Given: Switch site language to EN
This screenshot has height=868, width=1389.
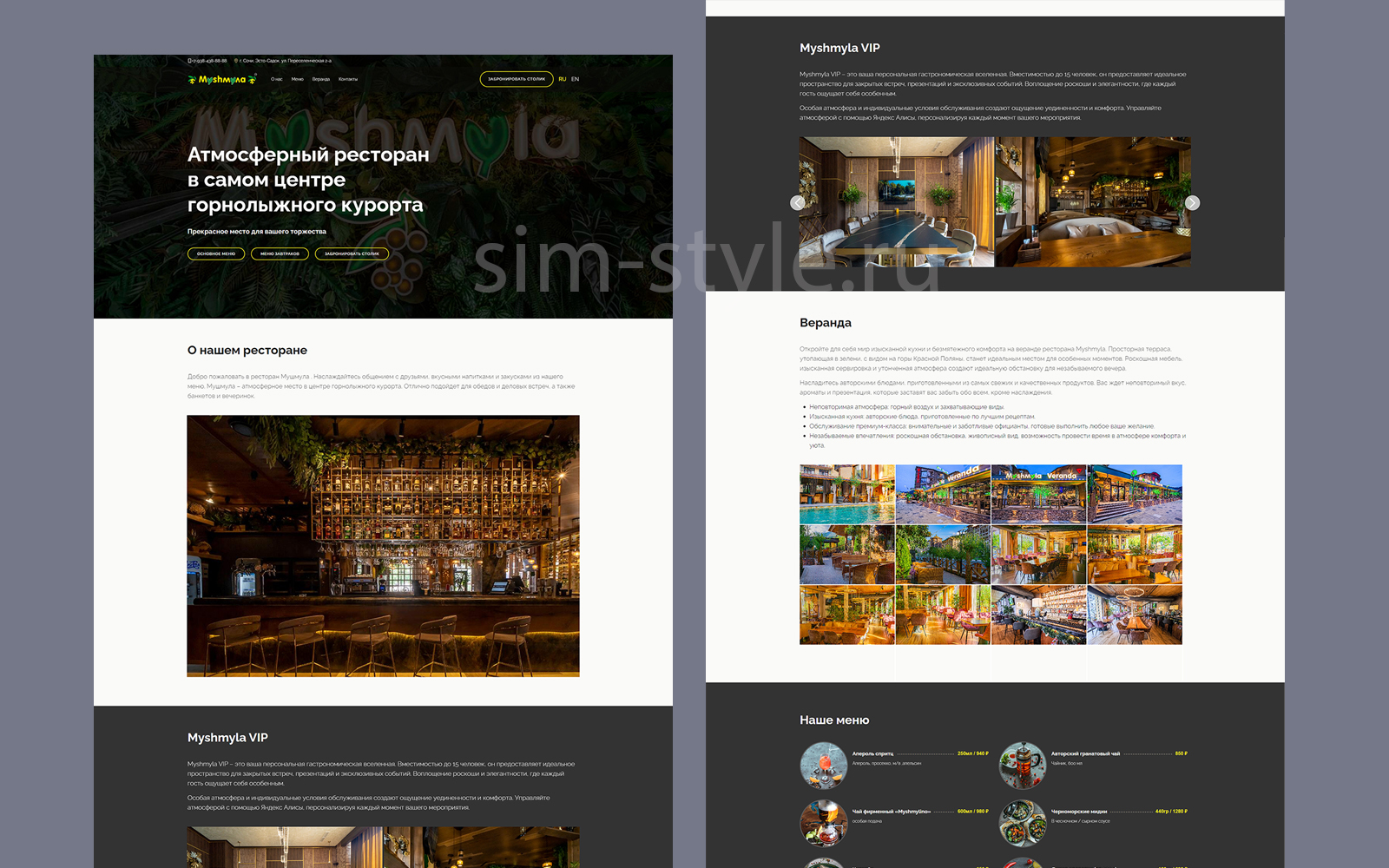Looking at the screenshot, I should [x=575, y=79].
